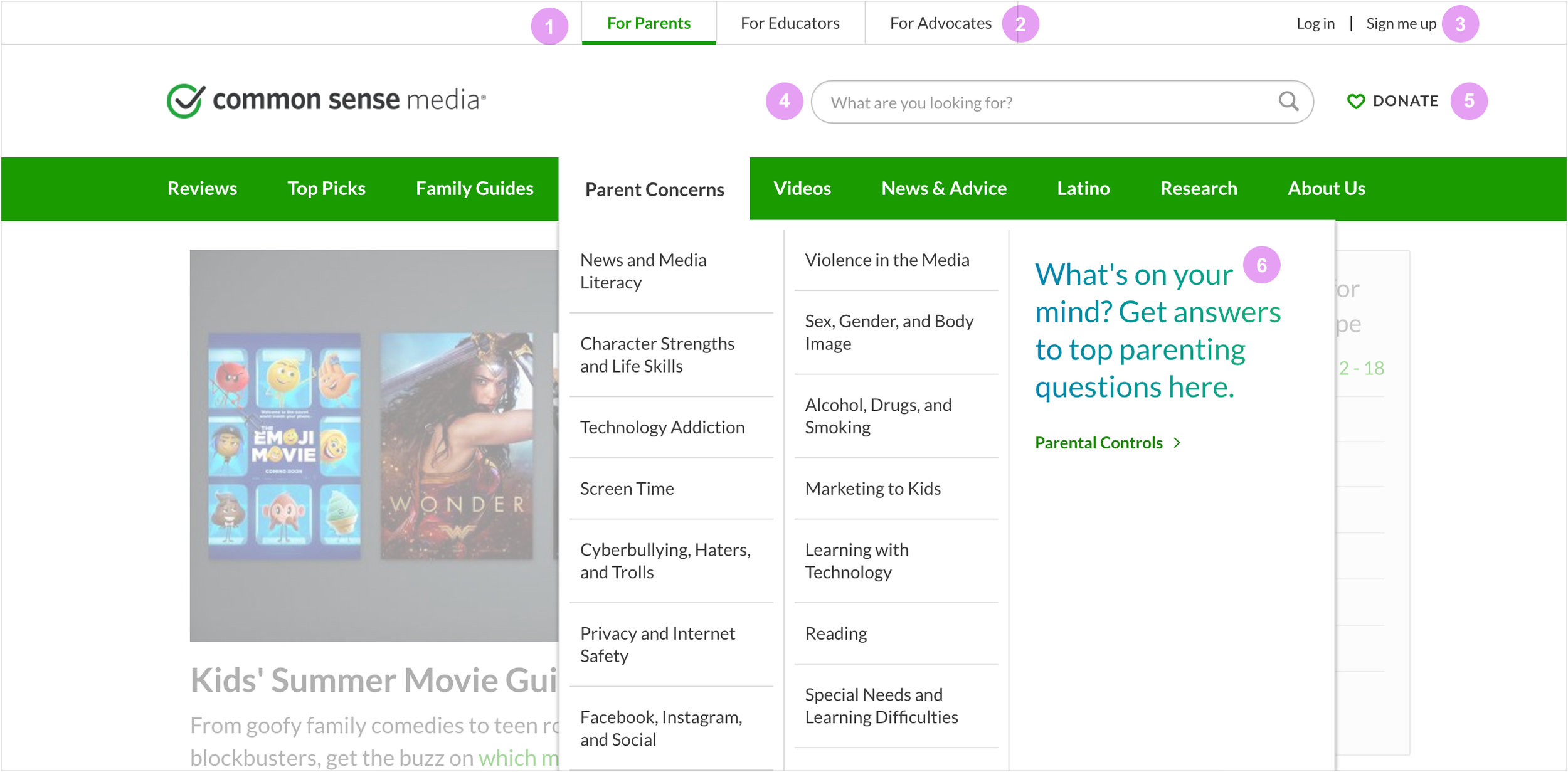The image size is (1568, 772).
Task: Open the Emoji Movie poster thumbnail
Action: (284, 446)
